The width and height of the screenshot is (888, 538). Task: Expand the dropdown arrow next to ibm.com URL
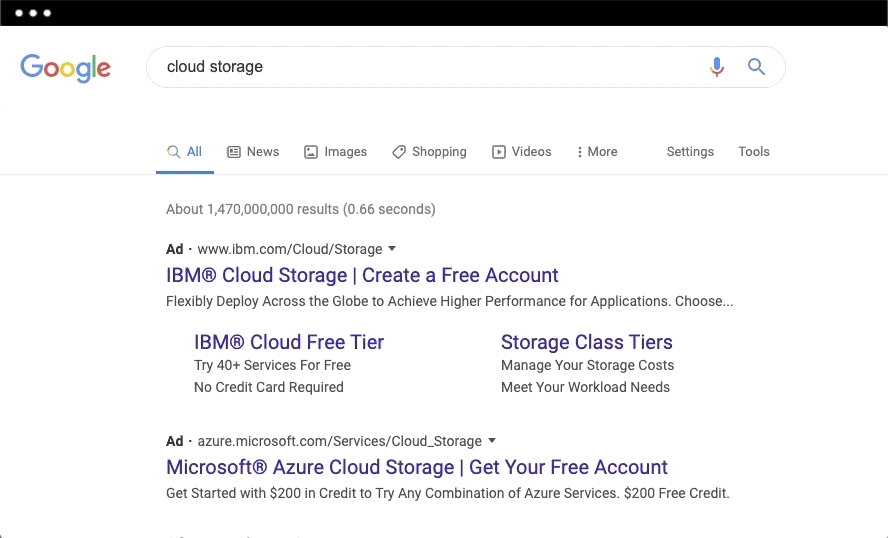pos(392,249)
